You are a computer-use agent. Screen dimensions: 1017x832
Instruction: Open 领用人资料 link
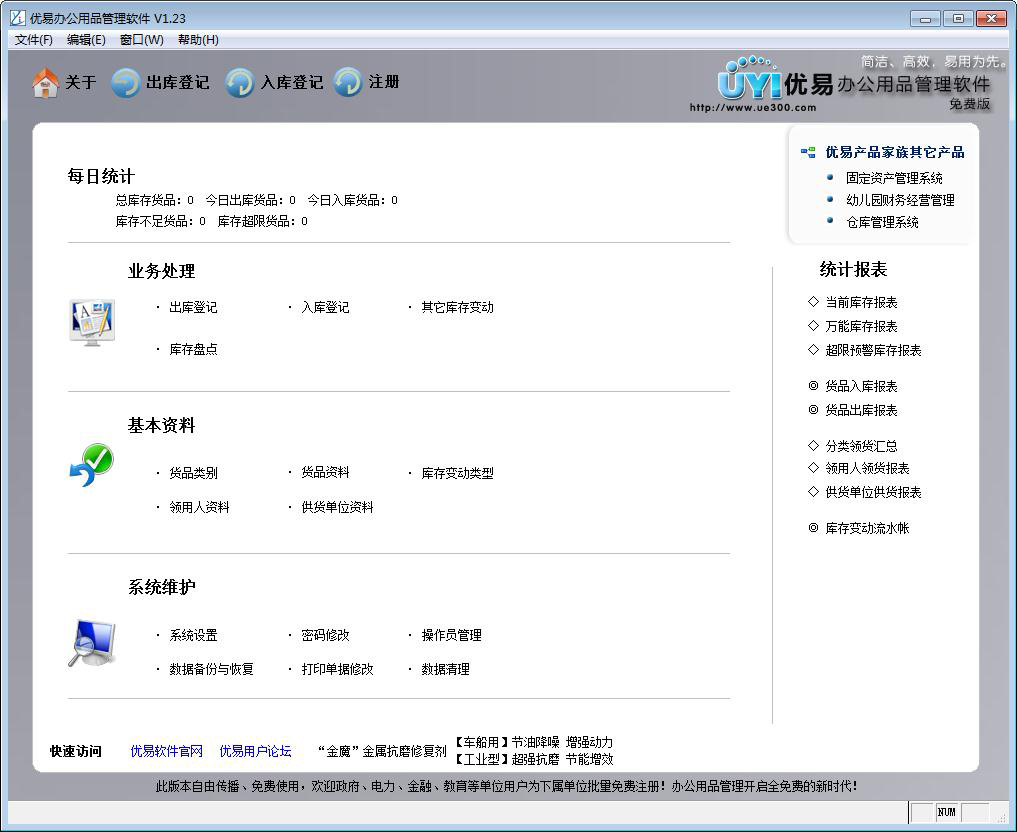(199, 507)
